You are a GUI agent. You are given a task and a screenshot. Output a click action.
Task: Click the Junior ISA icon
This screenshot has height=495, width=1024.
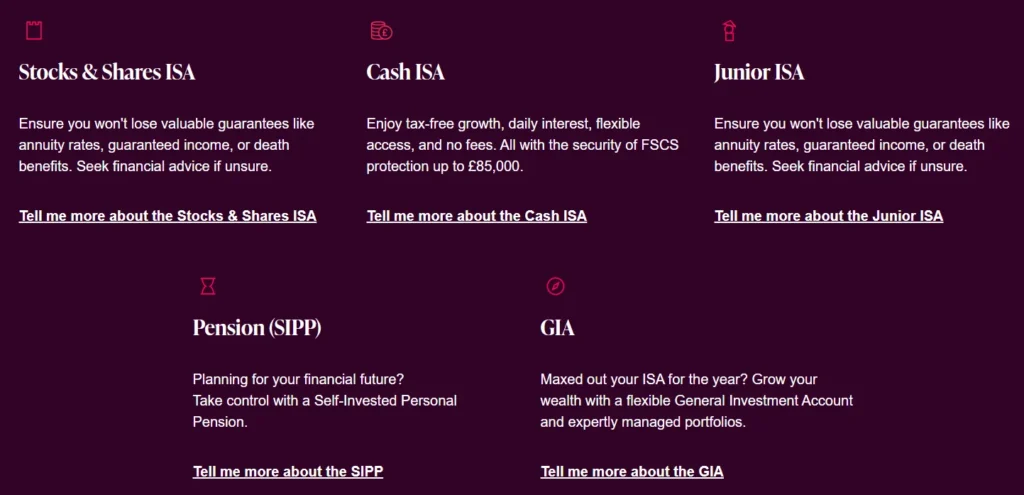point(729,31)
